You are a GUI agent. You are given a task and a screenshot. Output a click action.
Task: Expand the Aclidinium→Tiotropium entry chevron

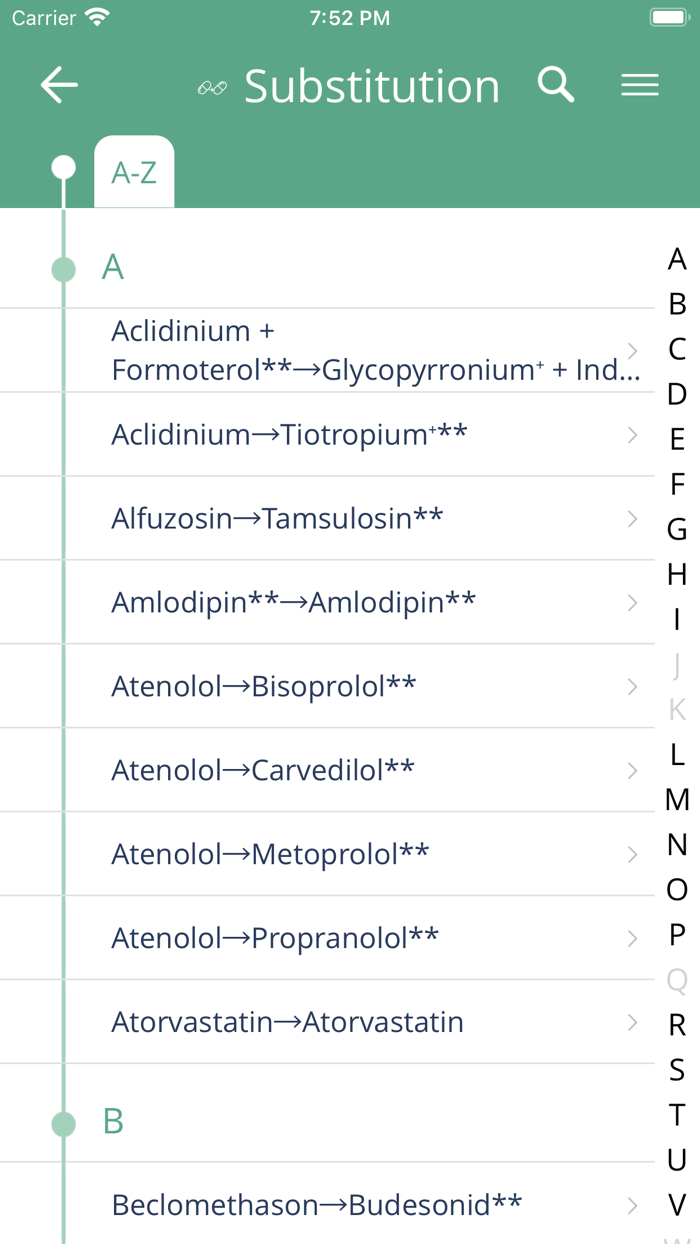[x=632, y=434]
